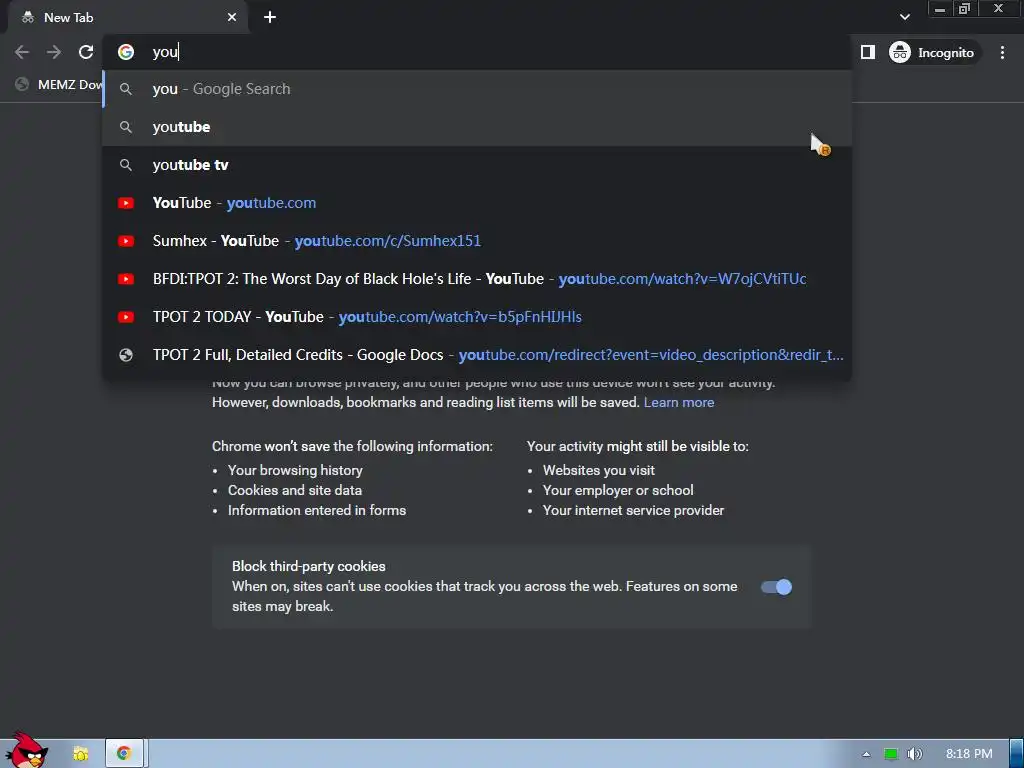Toggle Block third-party cookies switch
This screenshot has width=1024, height=768.
(776, 586)
